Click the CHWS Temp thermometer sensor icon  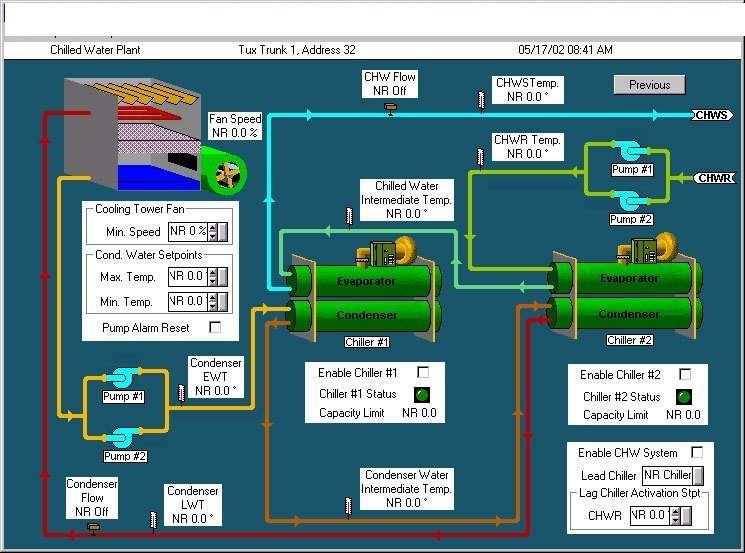(x=481, y=98)
